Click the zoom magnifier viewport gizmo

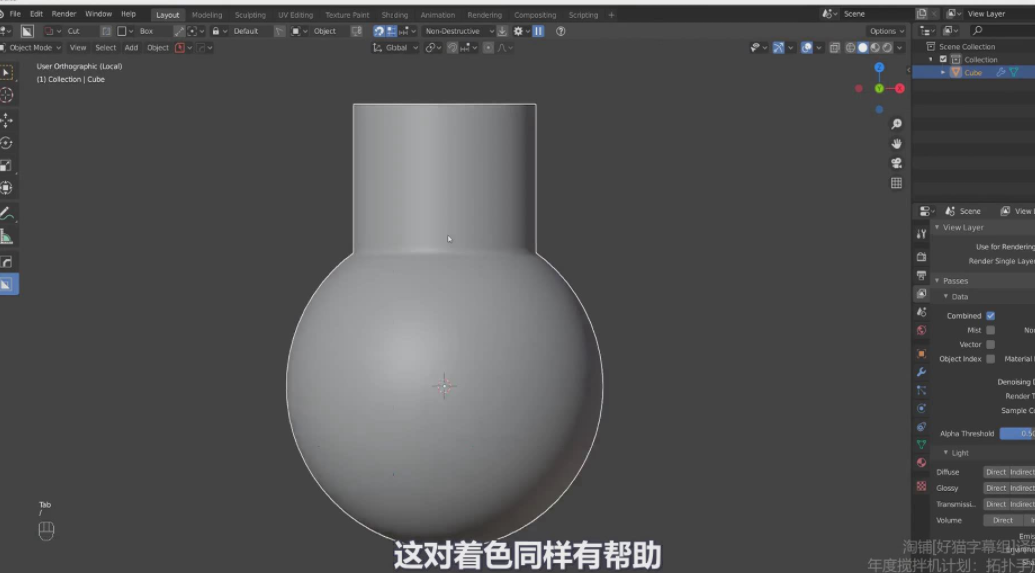(896, 124)
